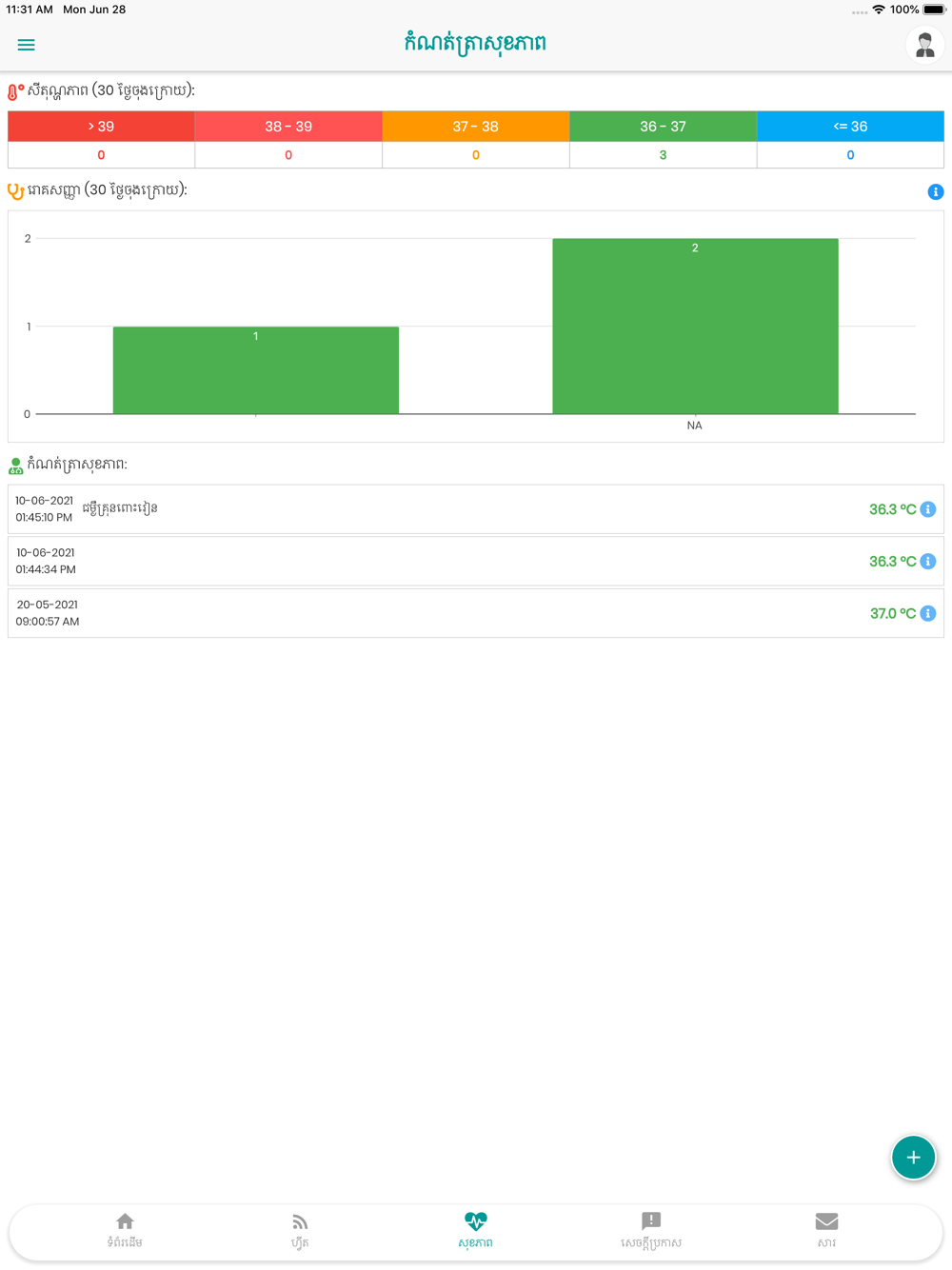Open the feed tab with RSS icon
This screenshot has width=952, height=1270.
(x=300, y=1231)
